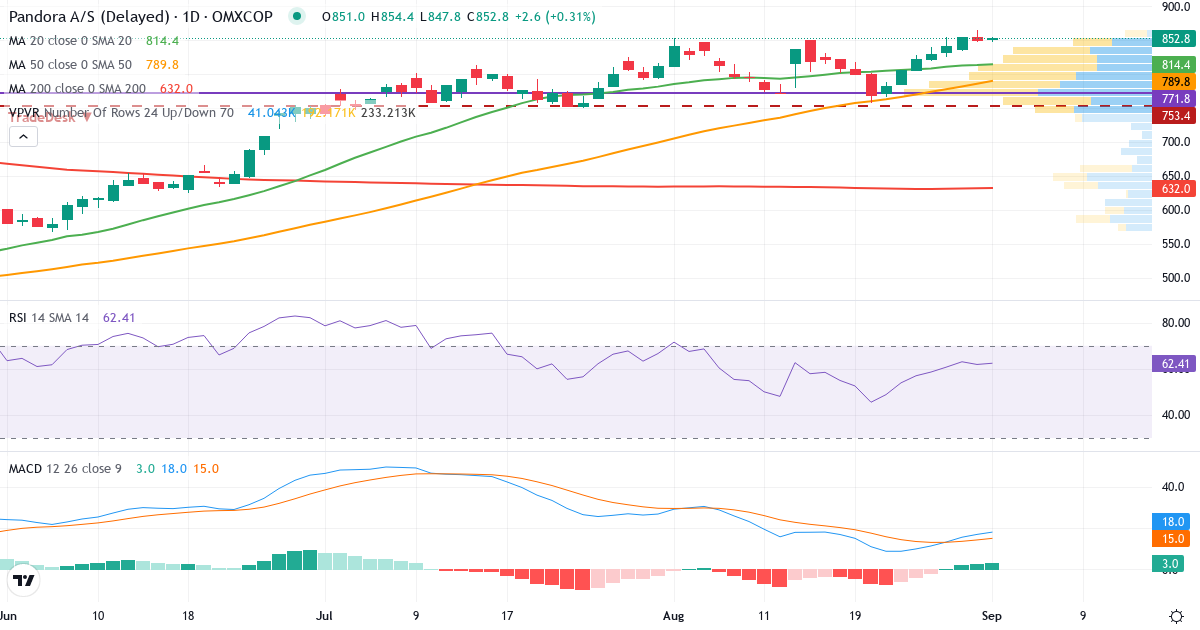Click the Sep date axis label
Viewport: 1200px width, 630px height.
point(991,617)
